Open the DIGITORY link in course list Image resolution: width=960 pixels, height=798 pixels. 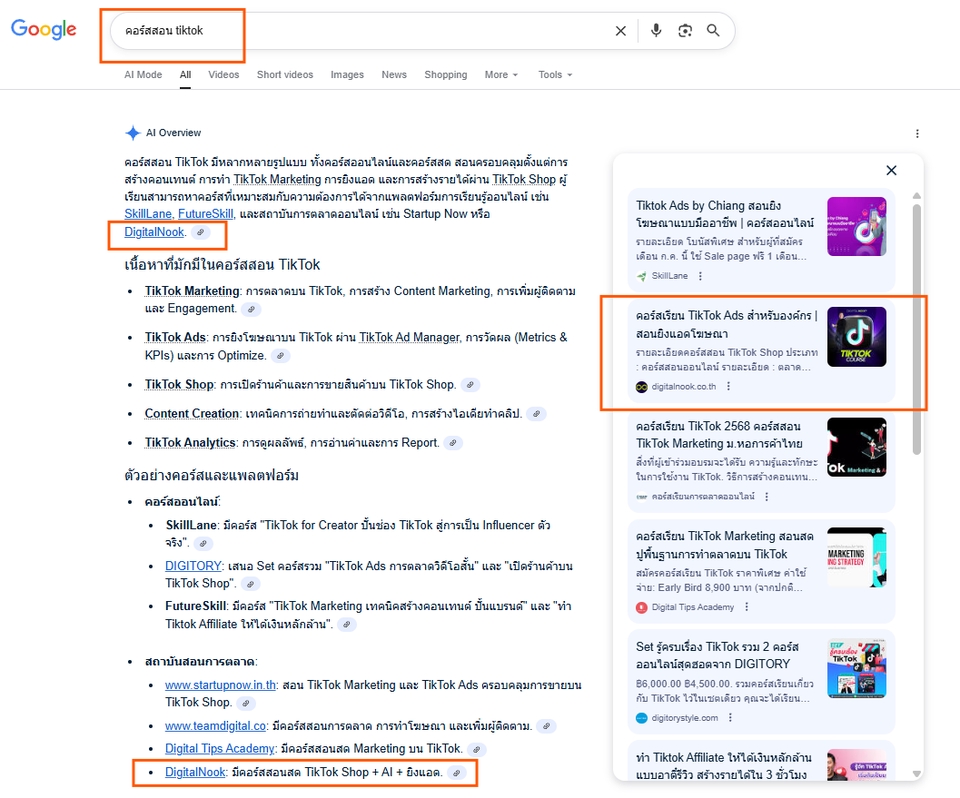[193, 566]
